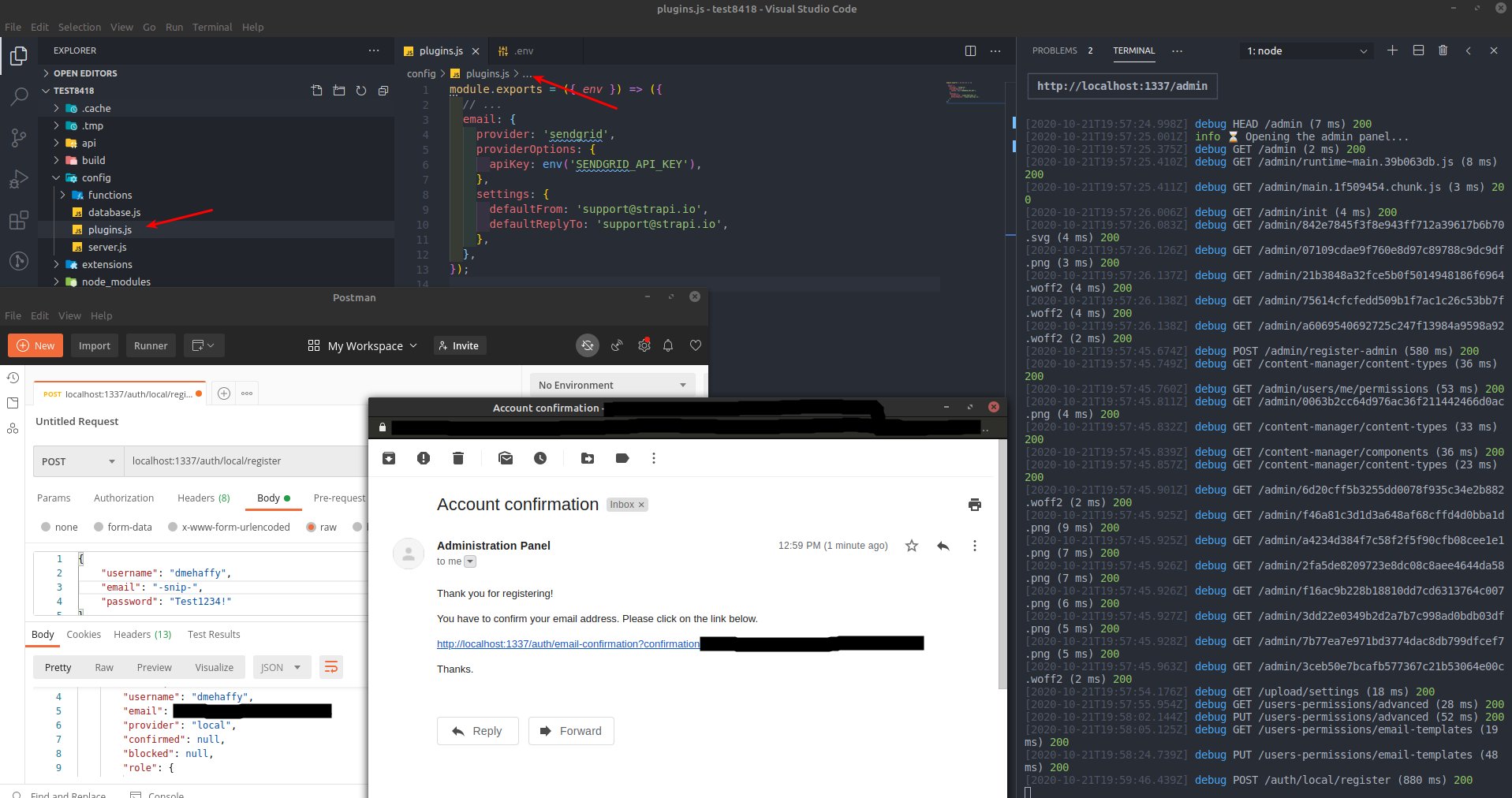This screenshot has width=1512, height=798.
Task: Snooze the email using the clock icon
Action: (540, 458)
